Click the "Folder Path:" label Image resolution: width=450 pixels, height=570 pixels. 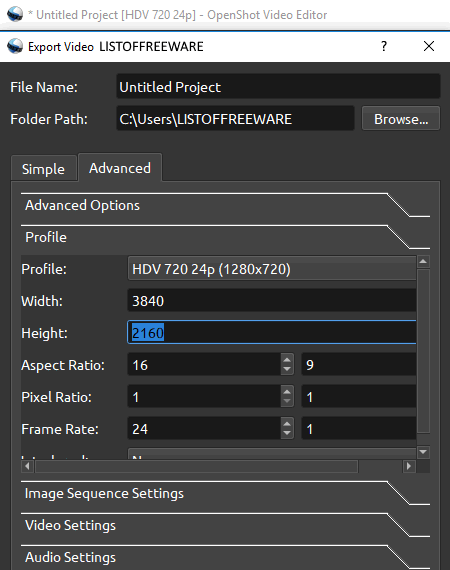click(x=49, y=119)
